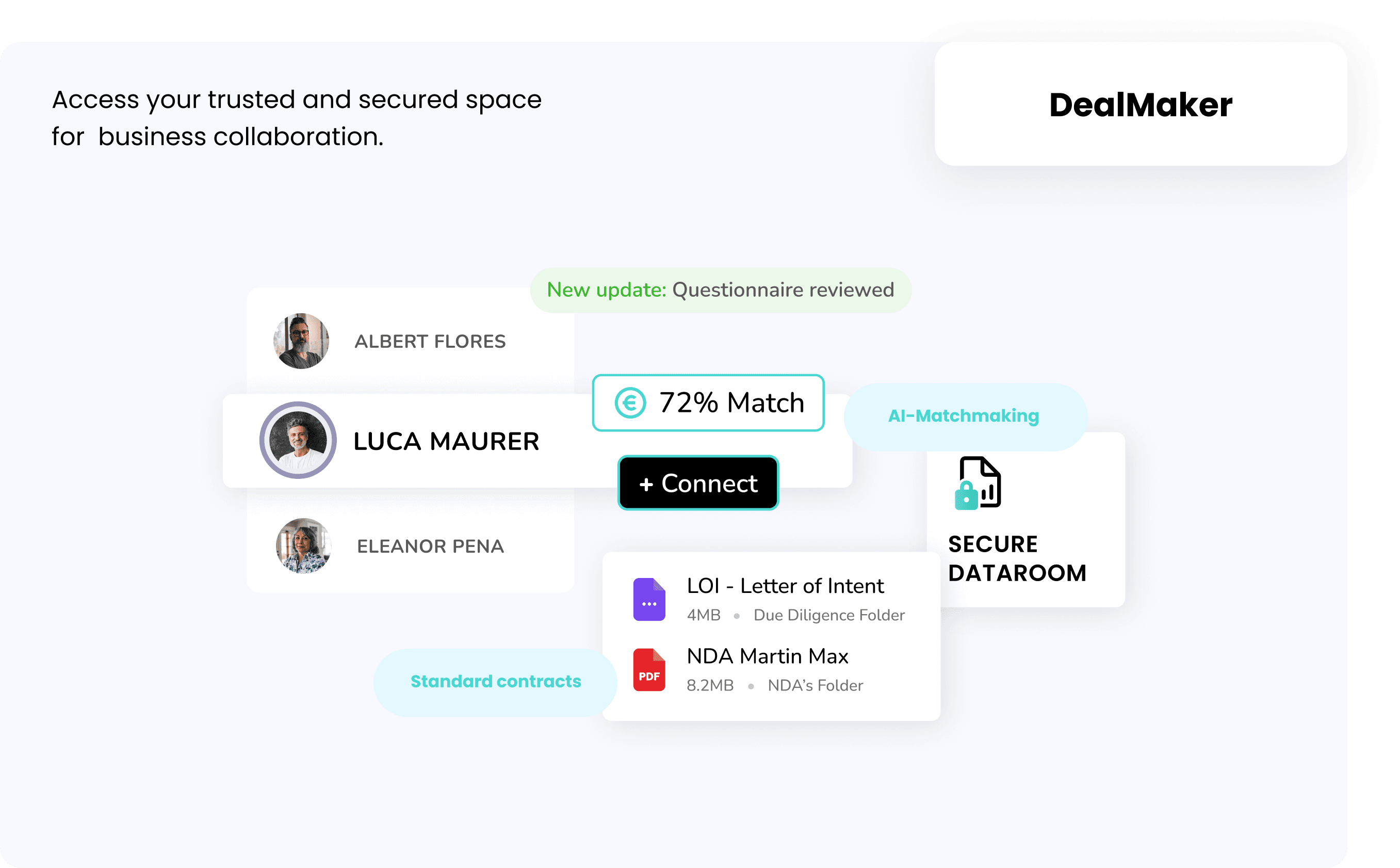This screenshot has height=868, width=1400.
Task: Click Due Diligence Folder label
Action: click(828, 616)
